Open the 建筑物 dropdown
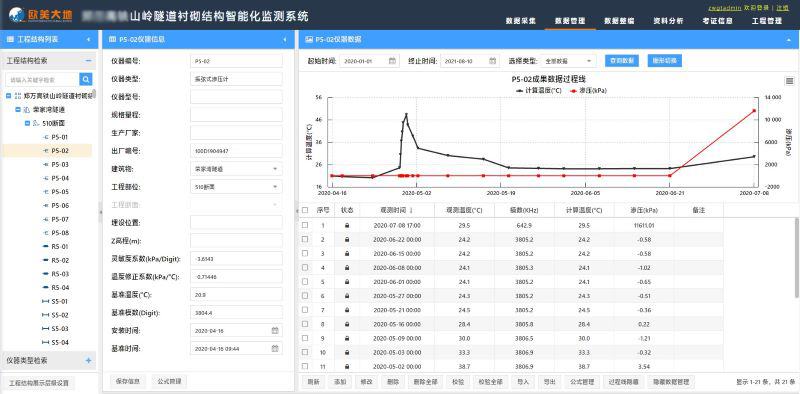Screen dimensions: 800x394 (236, 168)
